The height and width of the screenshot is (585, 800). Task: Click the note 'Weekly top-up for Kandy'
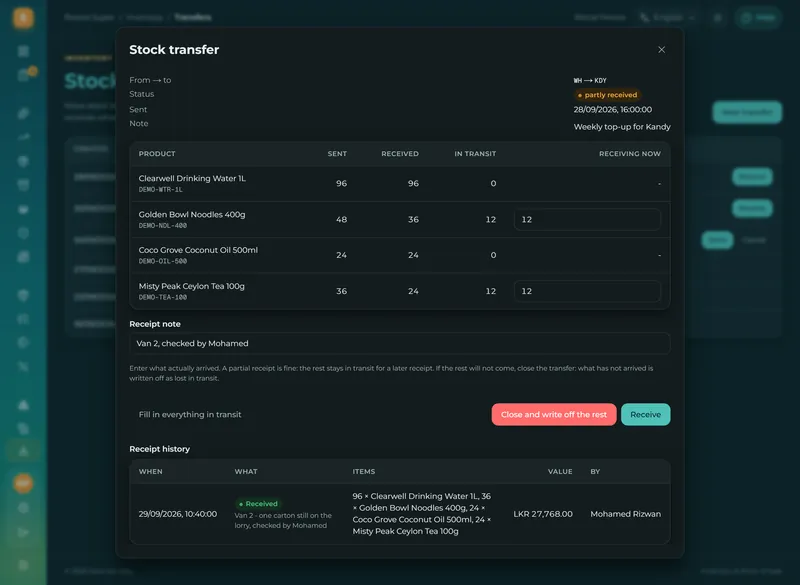(622, 126)
